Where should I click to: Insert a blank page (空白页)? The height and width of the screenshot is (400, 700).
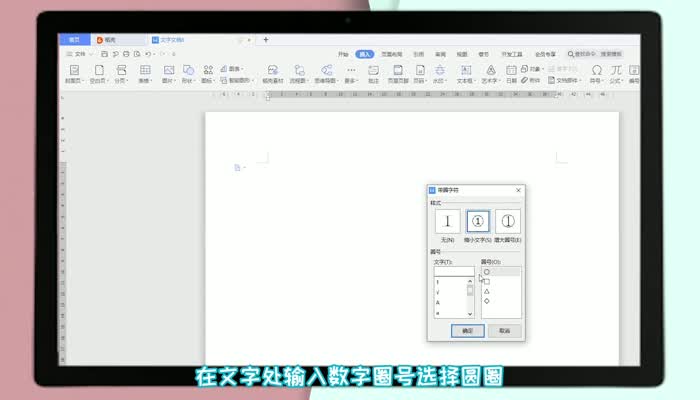[99, 74]
